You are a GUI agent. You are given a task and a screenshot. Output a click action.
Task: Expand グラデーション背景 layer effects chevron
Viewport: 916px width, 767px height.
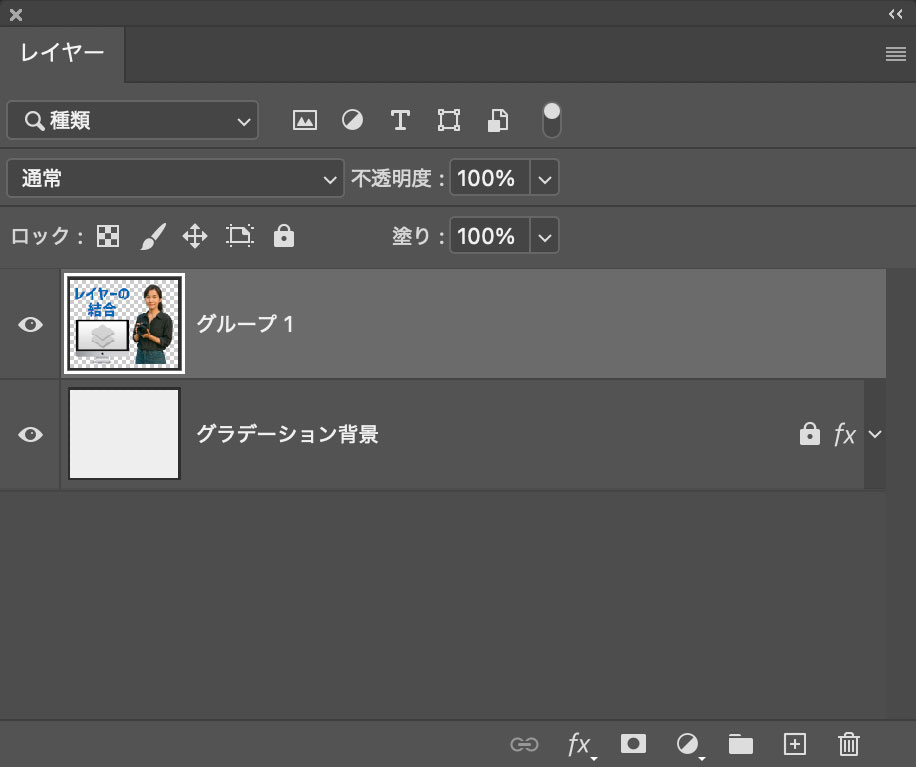click(x=875, y=434)
